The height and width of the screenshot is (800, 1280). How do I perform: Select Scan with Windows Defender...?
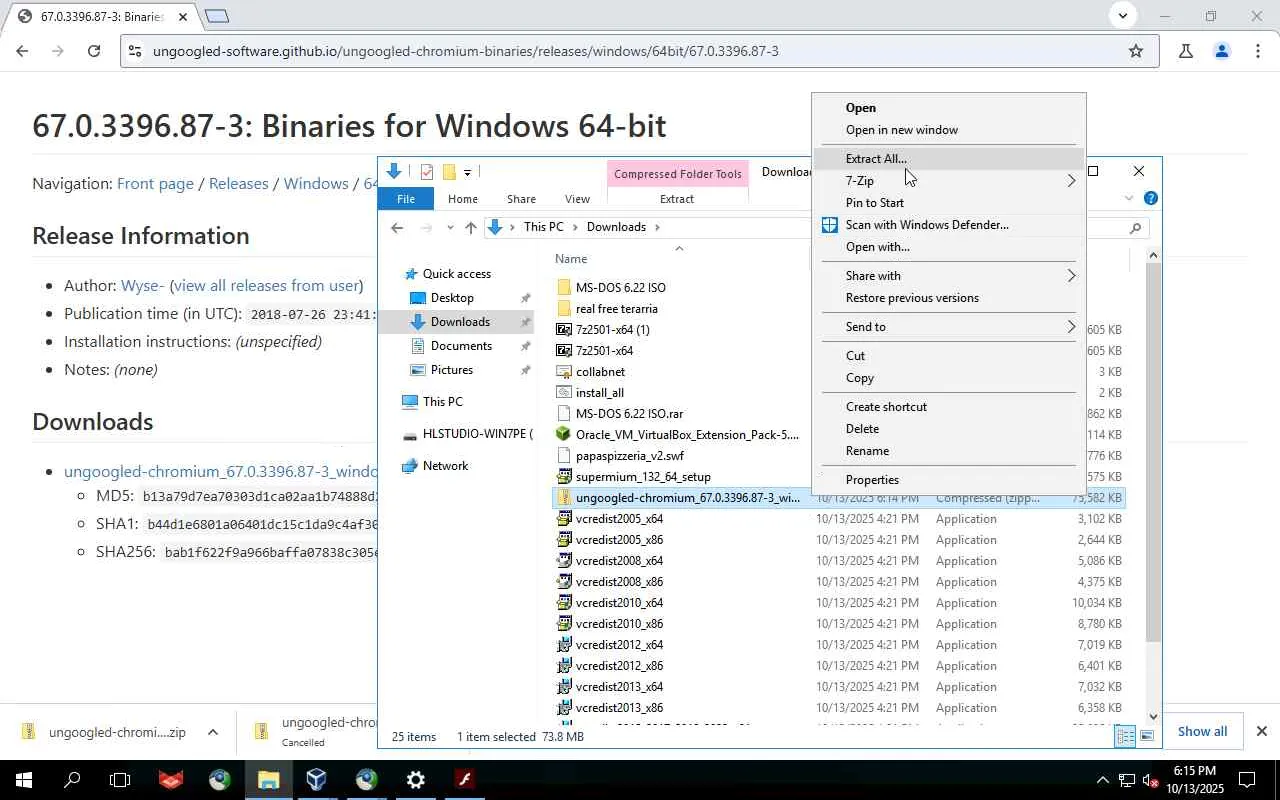pyautogui.click(x=948, y=225)
